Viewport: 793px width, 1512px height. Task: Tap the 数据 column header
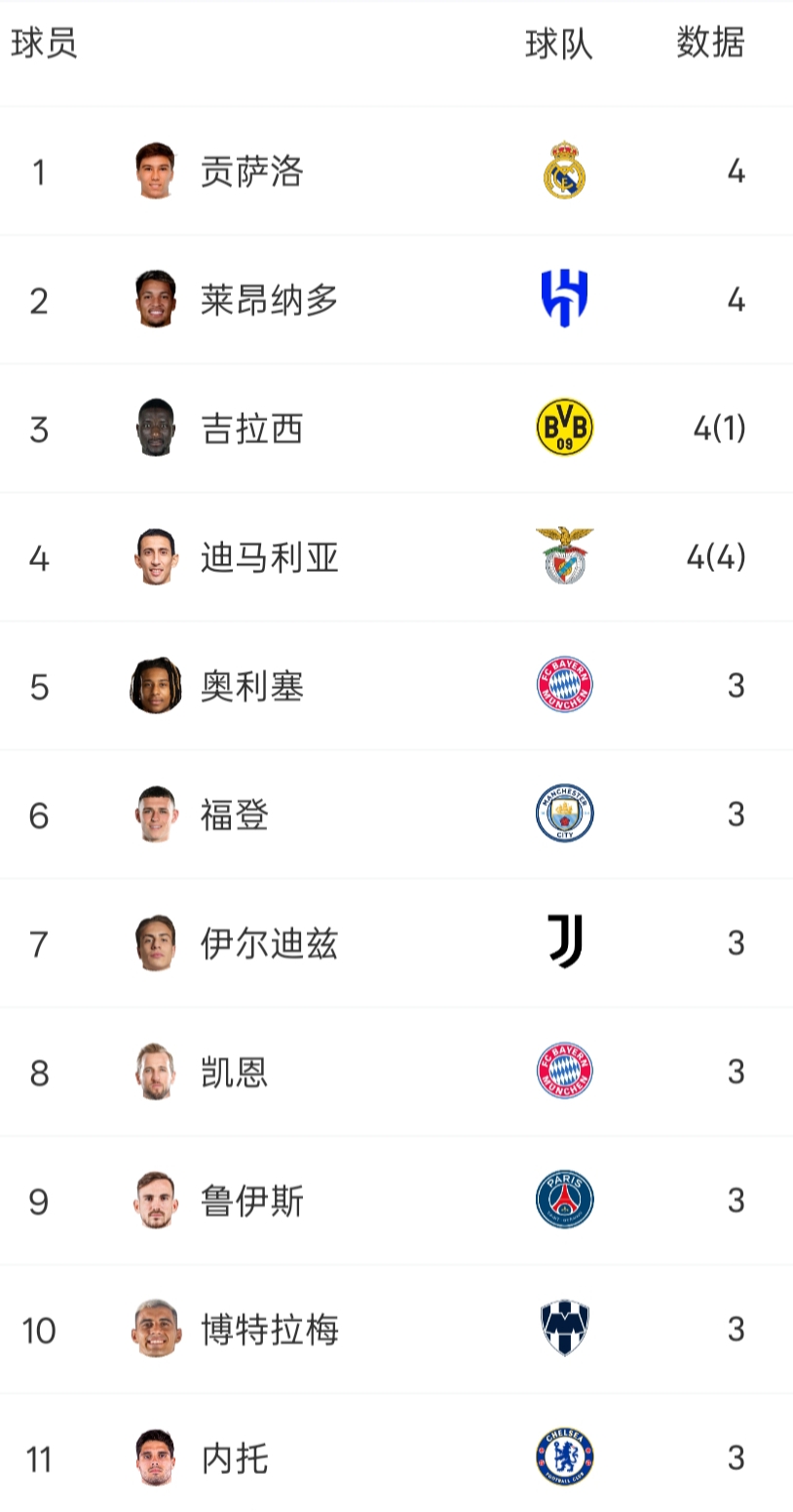tap(710, 43)
